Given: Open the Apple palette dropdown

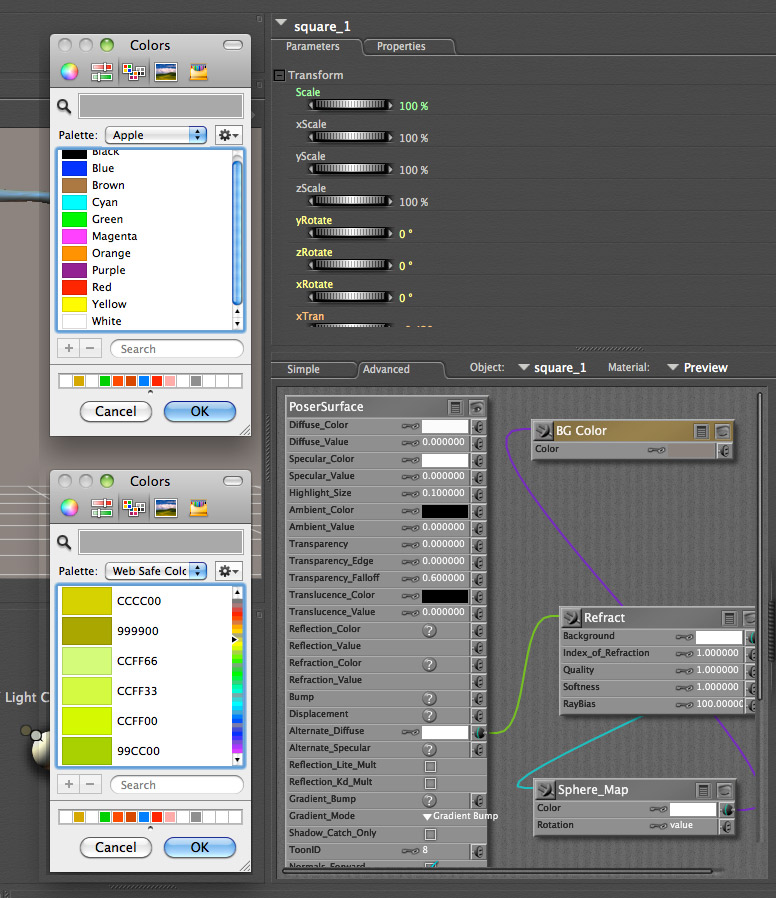Looking at the screenshot, I should (156, 135).
